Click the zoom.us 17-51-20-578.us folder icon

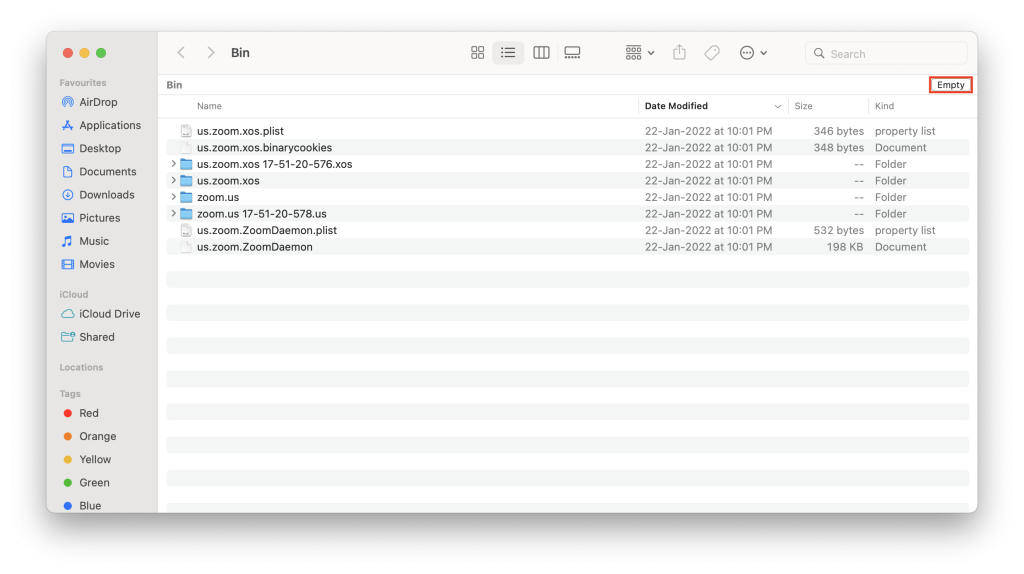(x=186, y=214)
